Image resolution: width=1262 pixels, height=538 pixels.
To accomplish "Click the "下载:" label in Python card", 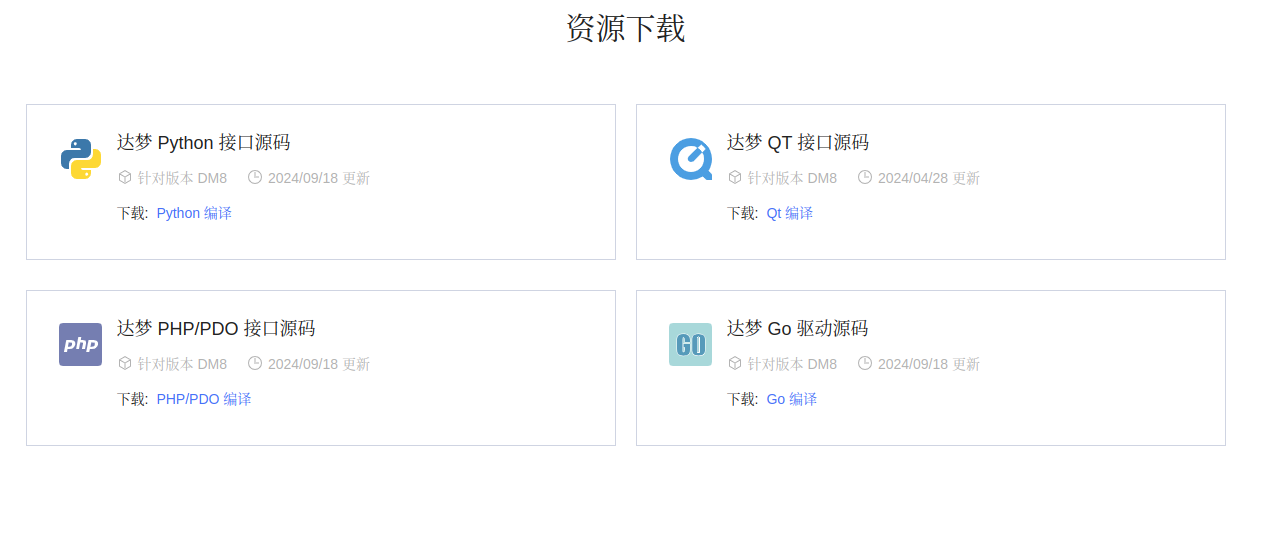I will (133, 213).
